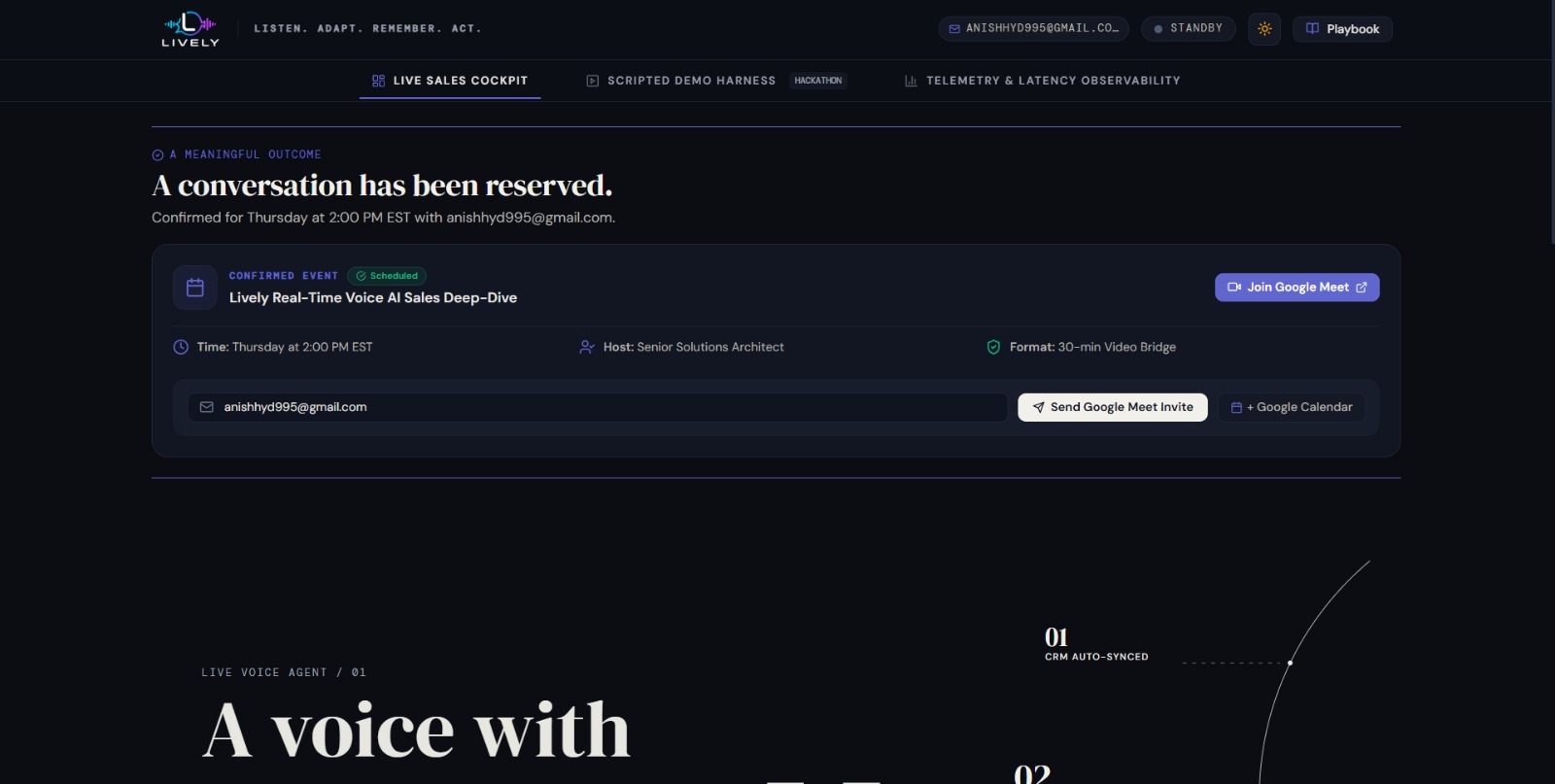
Task: Click the 'Confirmed for Thursday at 2:00 PM EST' line
Action: pyautogui.click(x=383, y=218)
